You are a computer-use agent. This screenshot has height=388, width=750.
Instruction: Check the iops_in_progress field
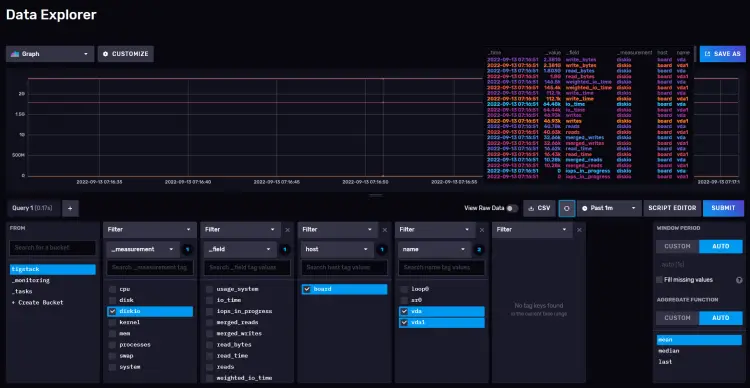pos(210,311)
